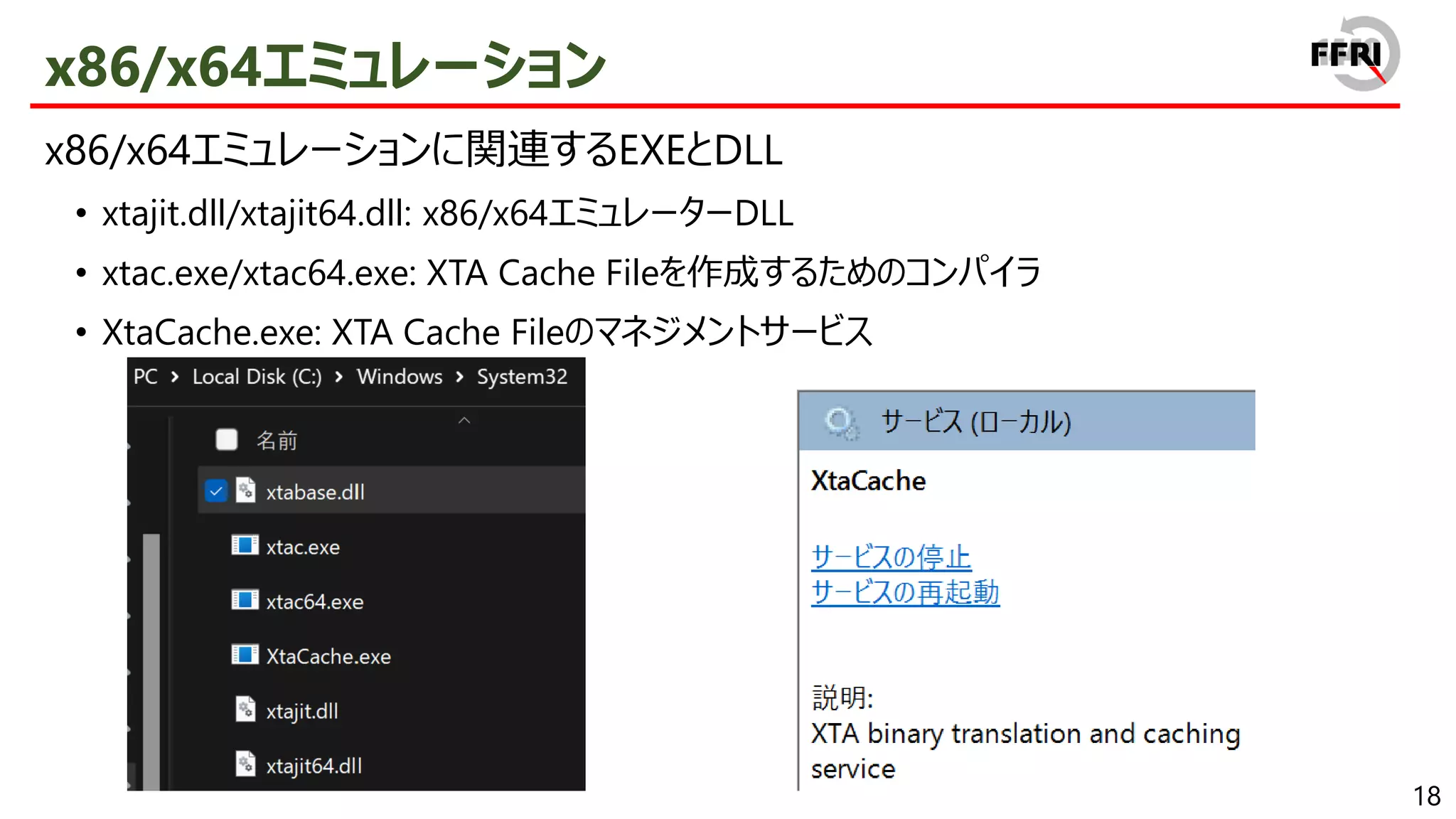The height and width of the screenshot is (819, 1456).
Task: Select the XtaCache.exe file name
Action: point(328,656)
